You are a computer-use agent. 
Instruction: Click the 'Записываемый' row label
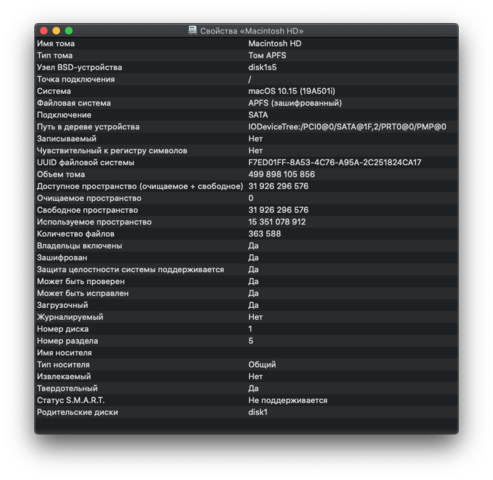tap(66, 139)
